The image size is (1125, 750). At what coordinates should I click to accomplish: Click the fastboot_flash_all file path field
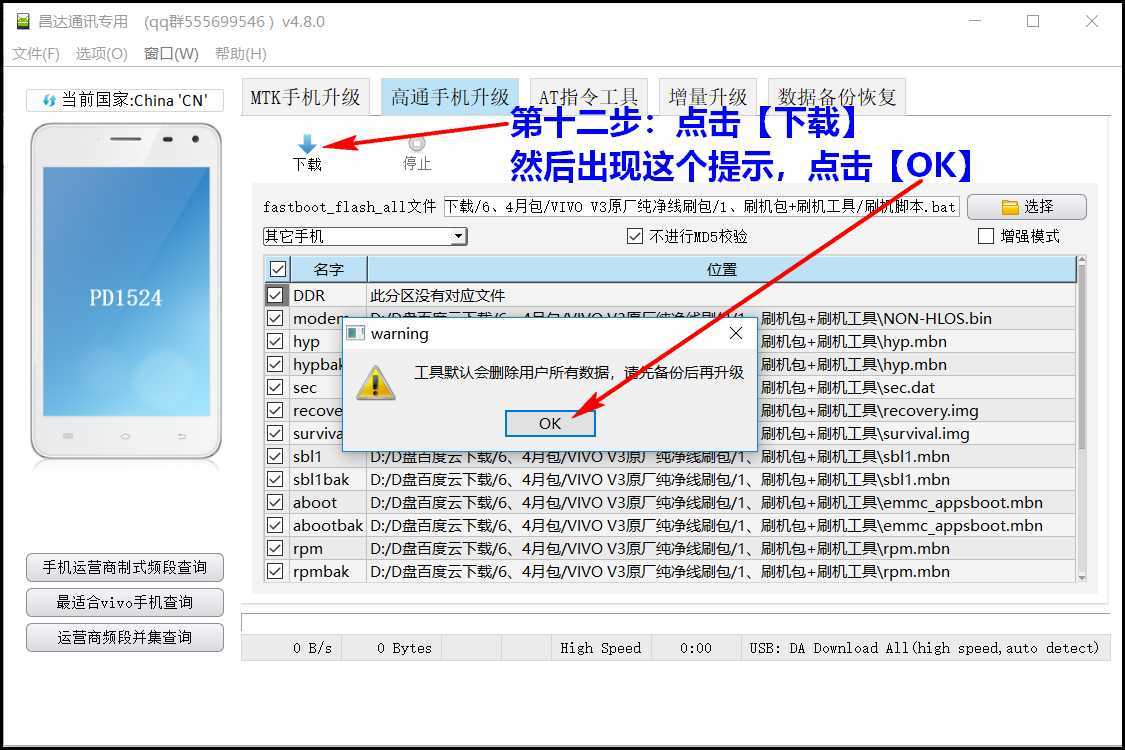click(x=700, y=207)
